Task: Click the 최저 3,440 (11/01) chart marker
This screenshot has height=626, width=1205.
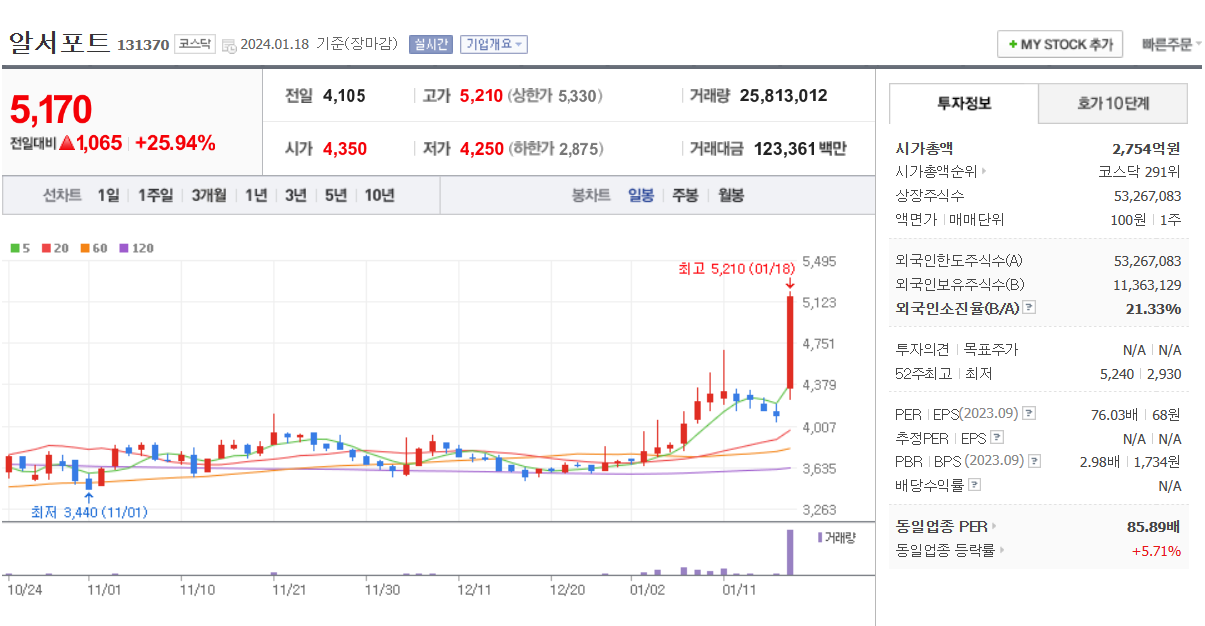Action: [x=89, y=512]
